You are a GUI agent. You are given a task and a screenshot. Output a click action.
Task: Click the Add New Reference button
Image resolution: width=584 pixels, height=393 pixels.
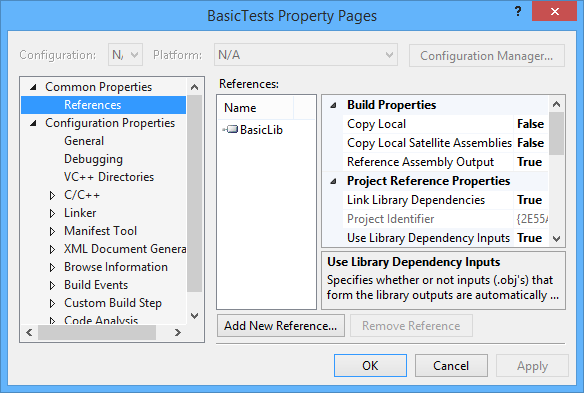tap(281, 326)
